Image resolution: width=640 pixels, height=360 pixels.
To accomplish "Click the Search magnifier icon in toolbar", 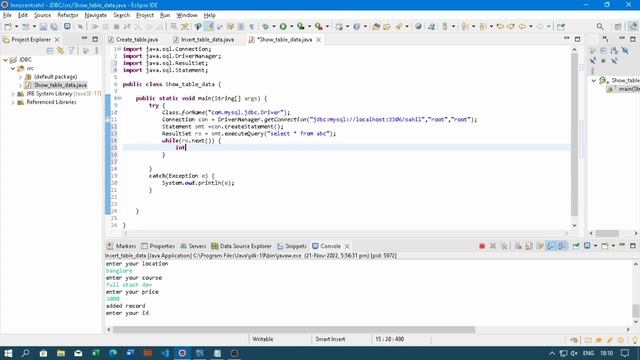I will tap(600, 27).
